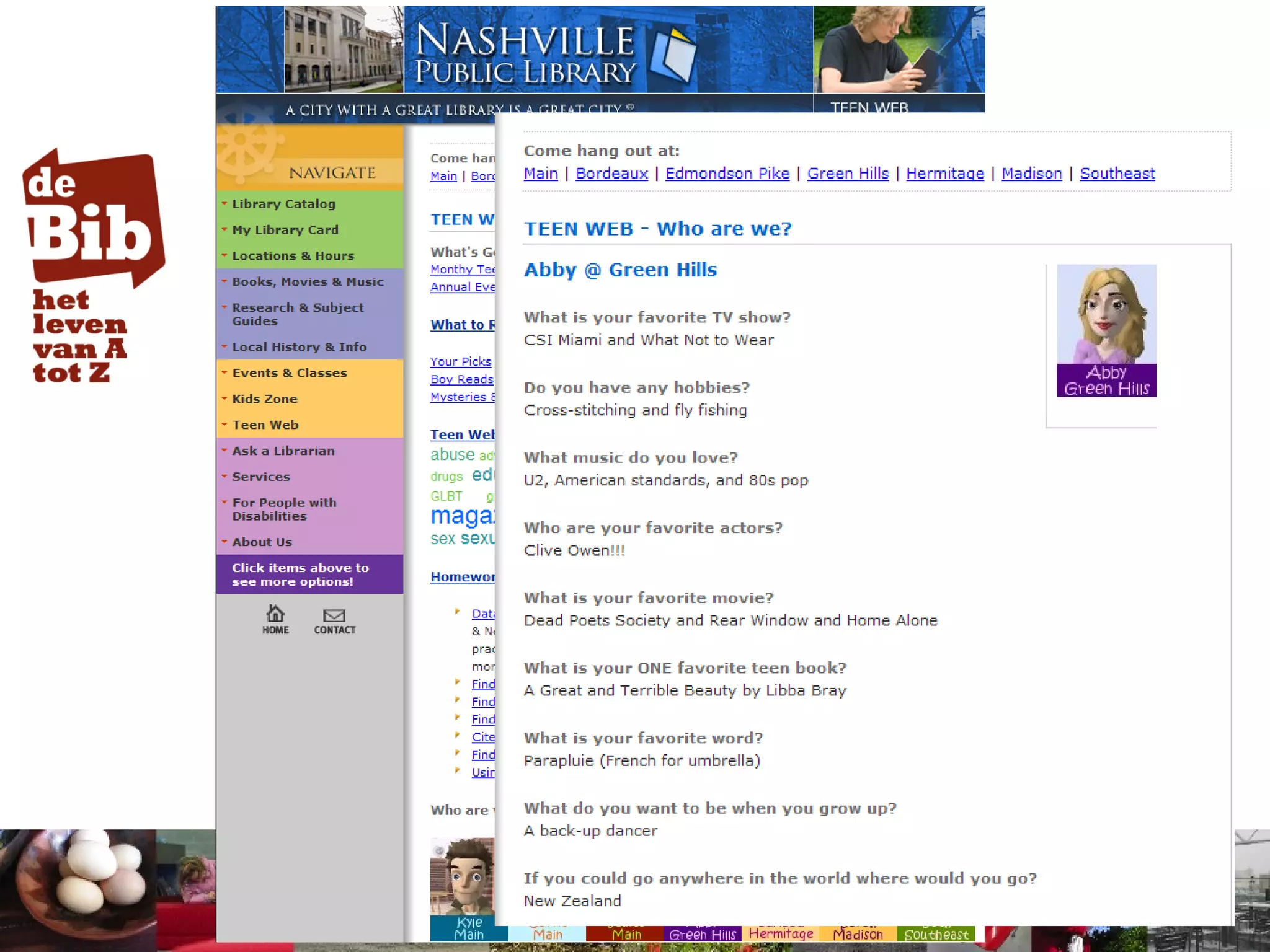Open Abby Green Hills avatar picture
The height and width of the screenshot is (952, 1270).
pos(1106,330)
